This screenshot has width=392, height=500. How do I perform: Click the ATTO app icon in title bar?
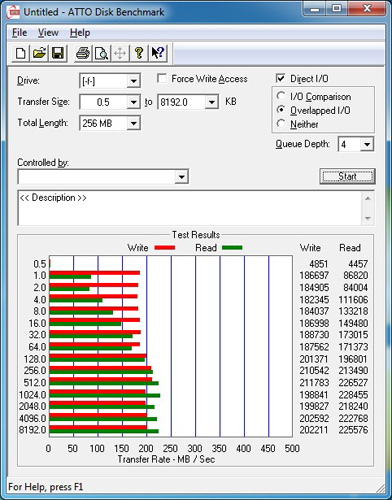coord(14,13)
